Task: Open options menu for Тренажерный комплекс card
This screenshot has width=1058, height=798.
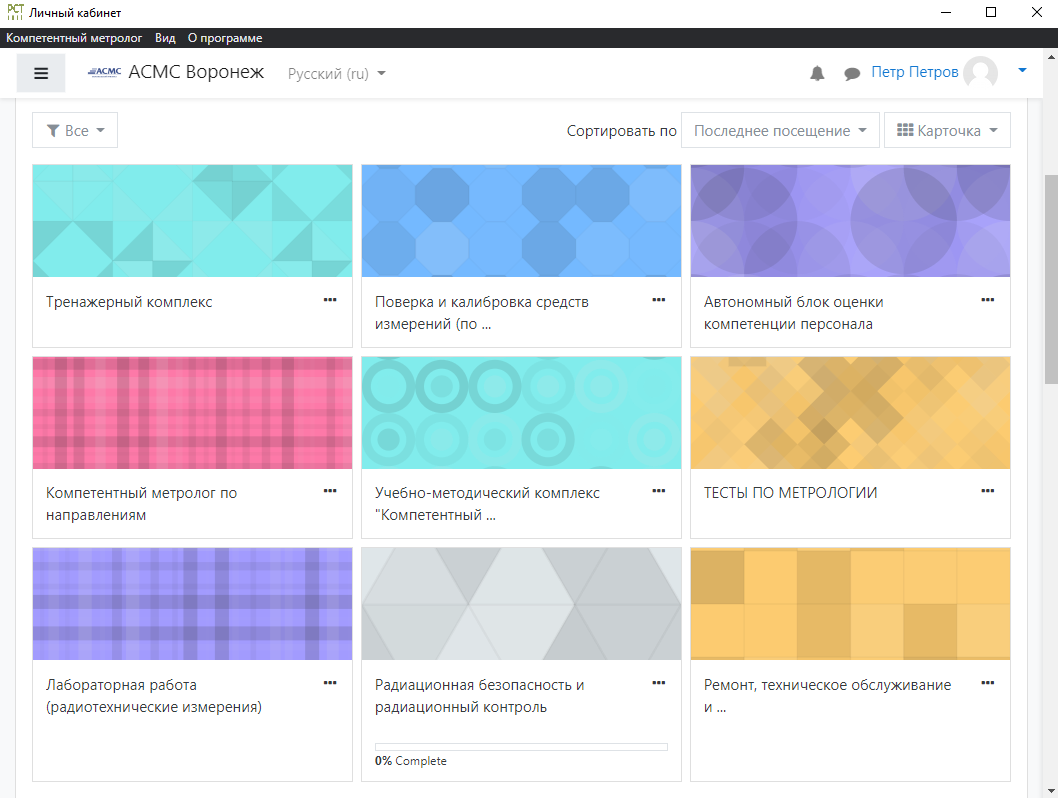Action: 330,299
